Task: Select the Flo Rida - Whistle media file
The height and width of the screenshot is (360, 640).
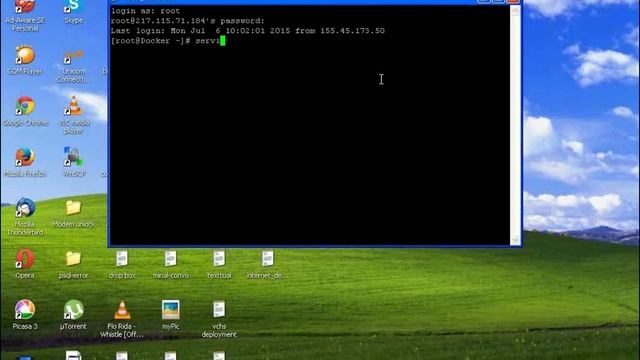Action: (122, 319)
